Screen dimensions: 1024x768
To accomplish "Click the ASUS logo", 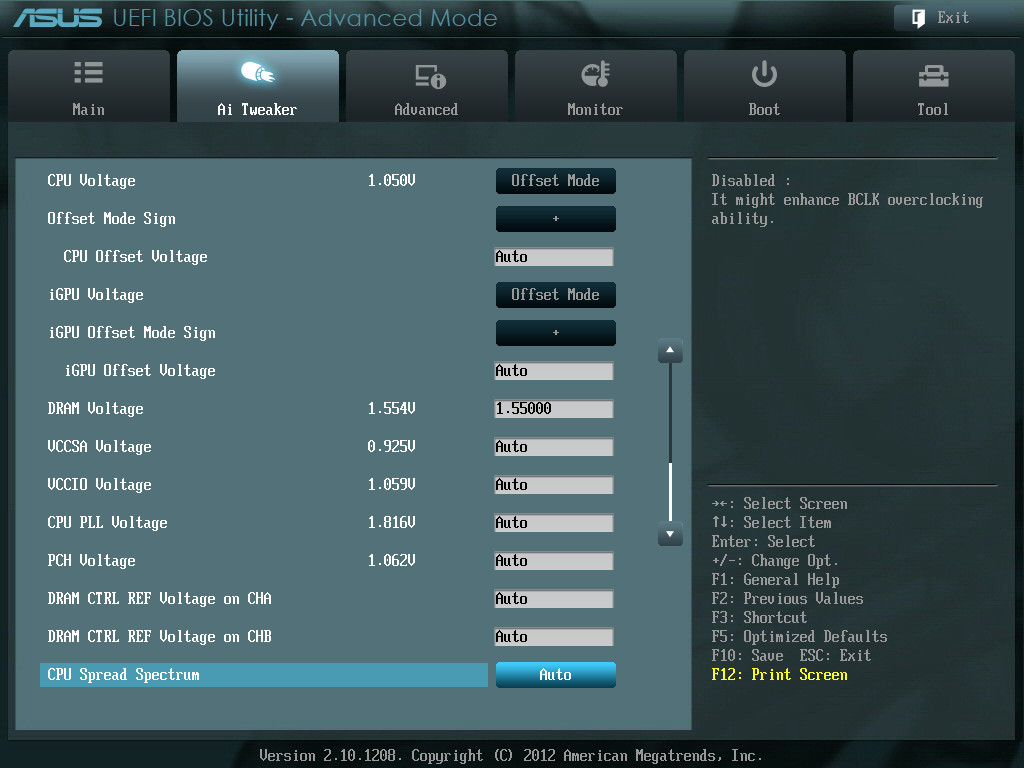I will tap(58, 18).
